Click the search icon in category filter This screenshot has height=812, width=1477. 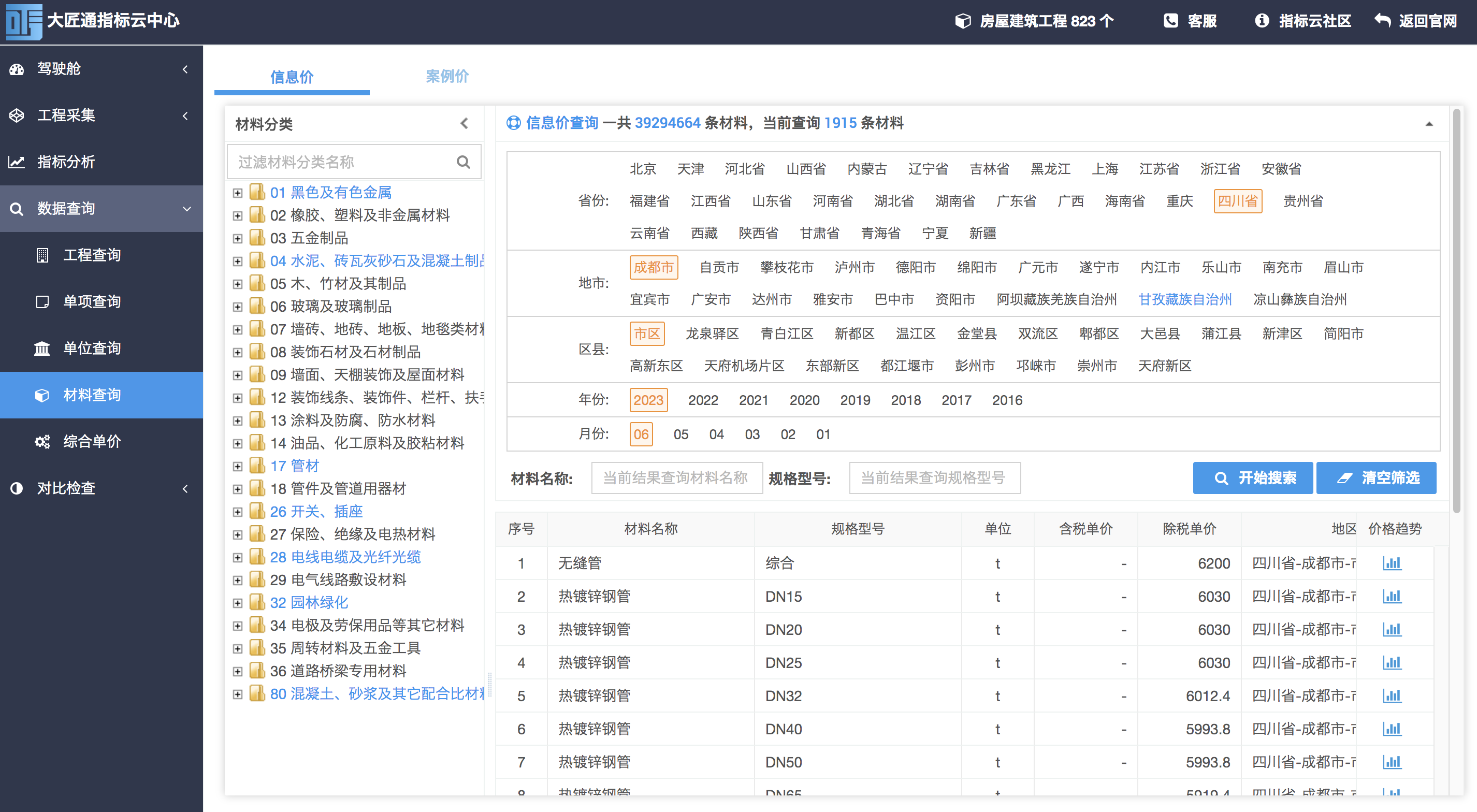pos(464,162)
